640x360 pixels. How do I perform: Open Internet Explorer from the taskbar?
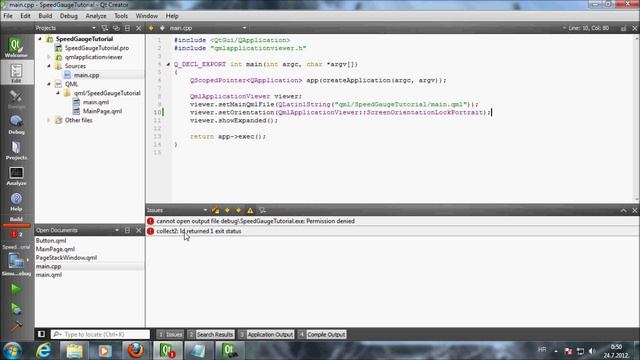[x=44, y=351]
